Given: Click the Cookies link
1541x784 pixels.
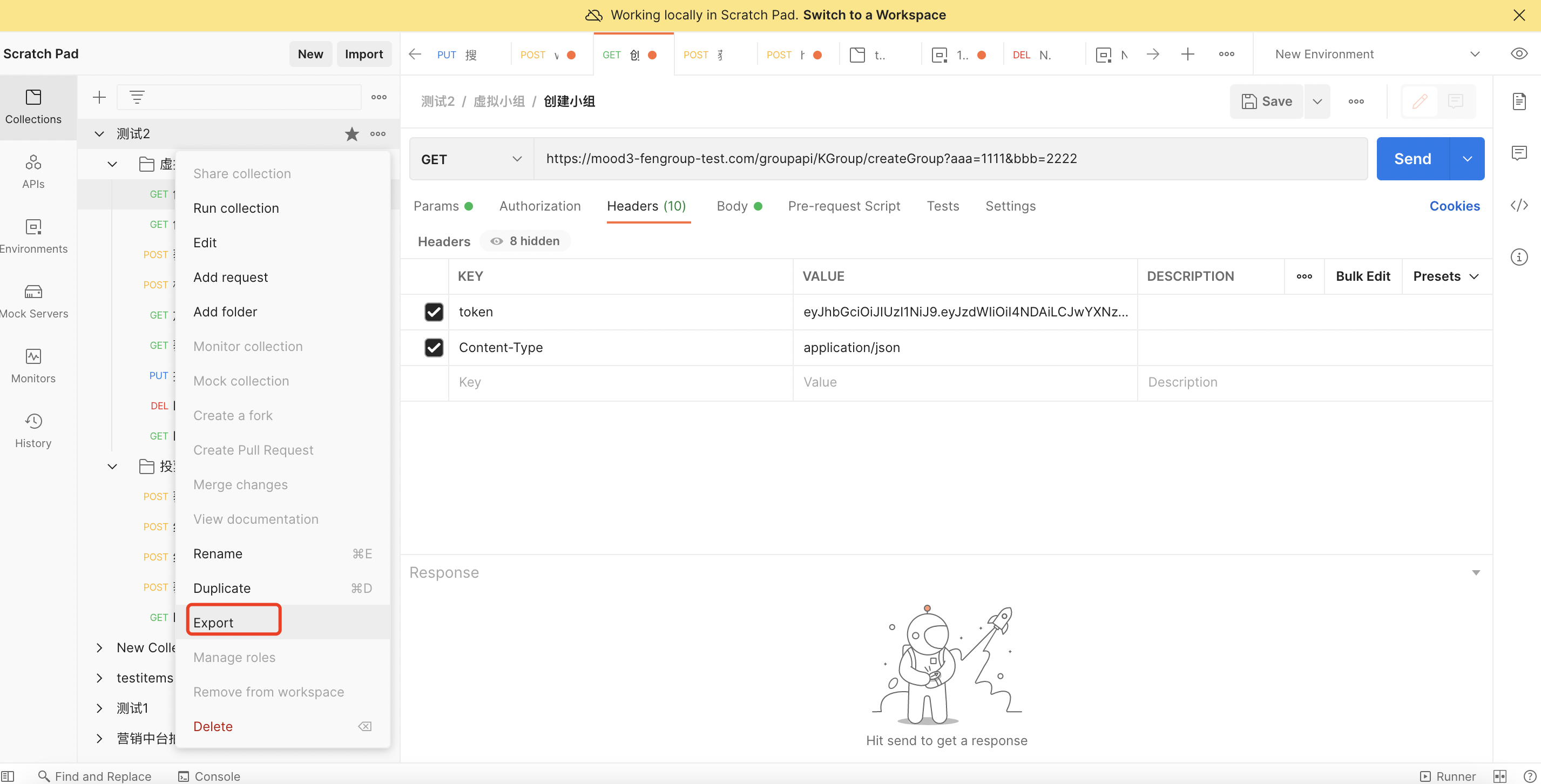Looking at the screenshot, I should (1454, 206).
